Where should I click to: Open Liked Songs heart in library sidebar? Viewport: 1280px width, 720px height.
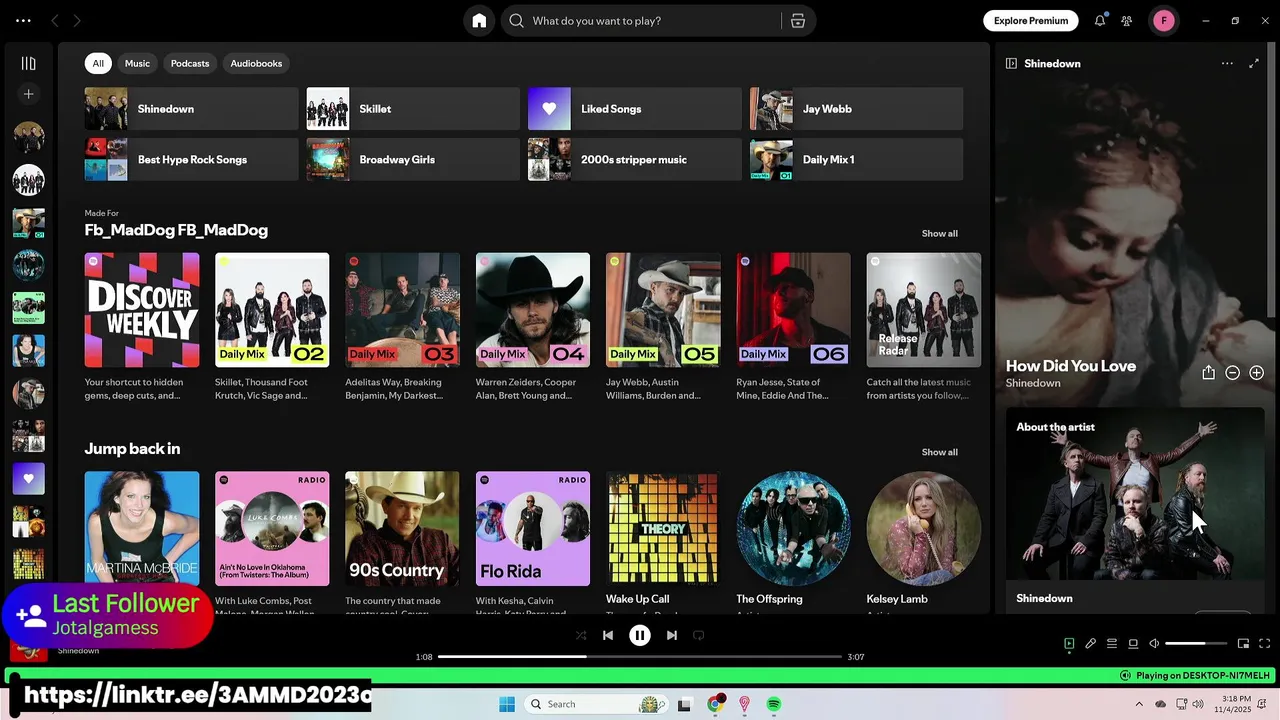point(29,479)
